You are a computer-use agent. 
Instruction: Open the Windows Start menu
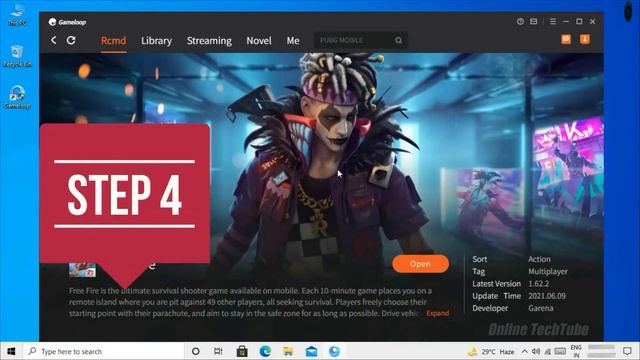click(11, 351)
